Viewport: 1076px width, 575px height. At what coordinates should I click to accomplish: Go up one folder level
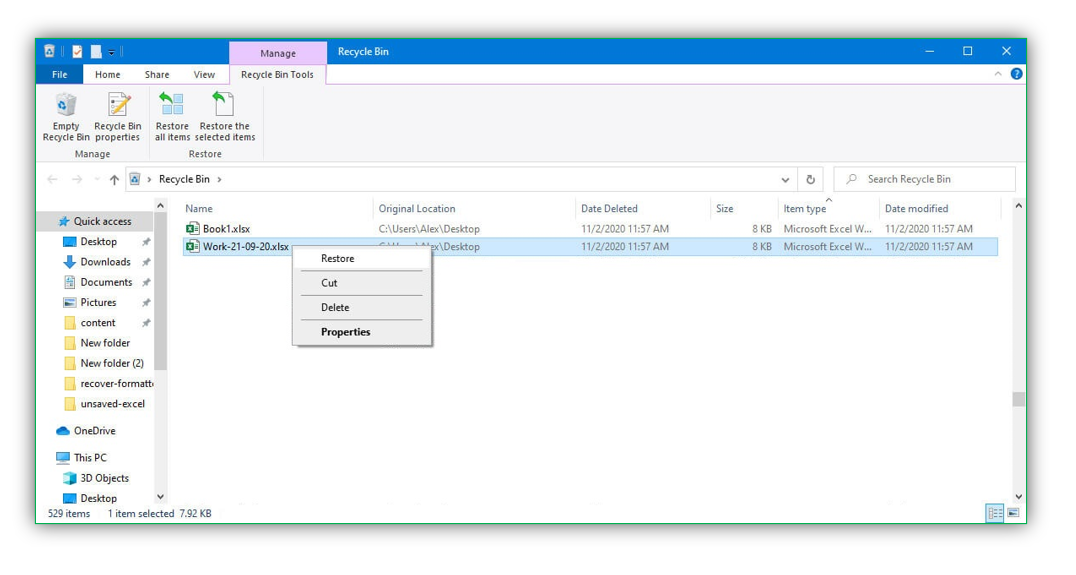114,180
